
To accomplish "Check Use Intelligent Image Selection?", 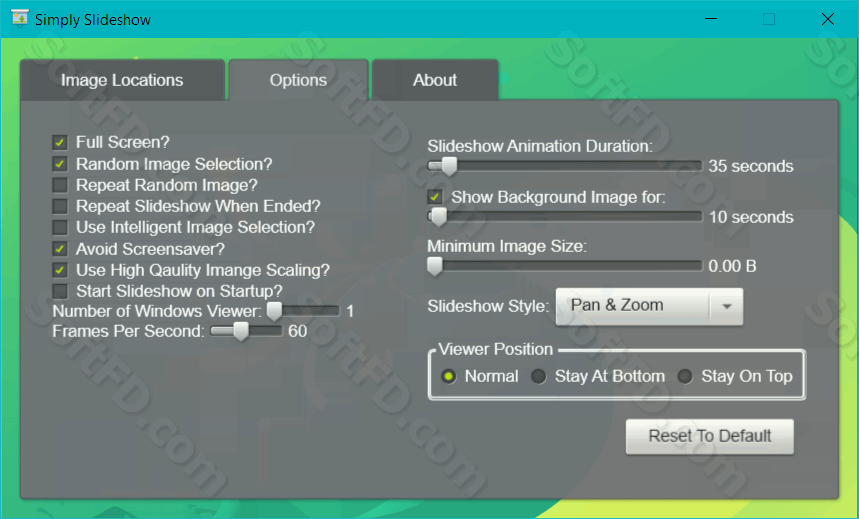I will click(60, 227).
